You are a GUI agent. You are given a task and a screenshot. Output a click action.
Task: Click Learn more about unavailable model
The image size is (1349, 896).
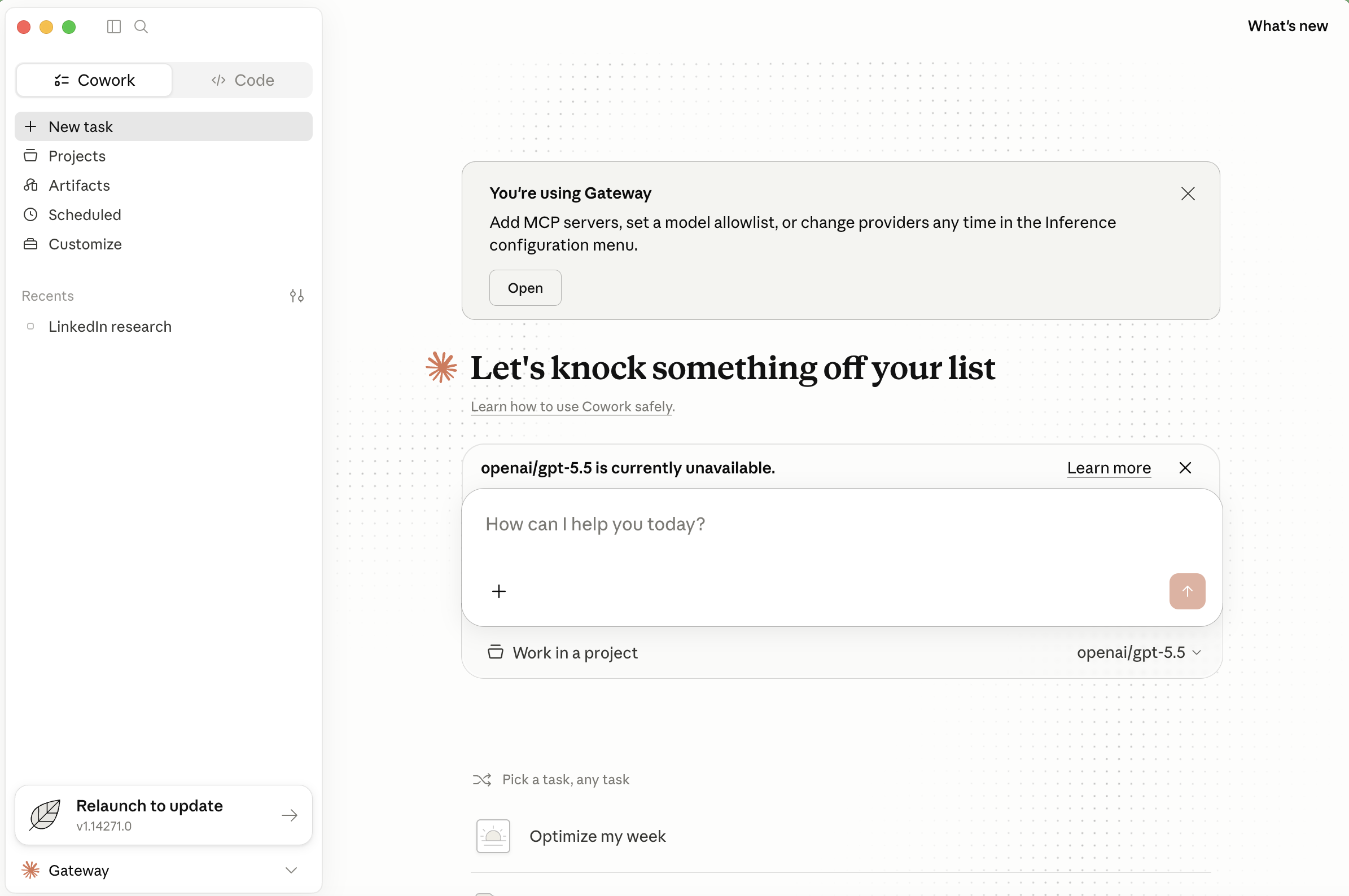pyautogui.click(x=1109, y=467)
